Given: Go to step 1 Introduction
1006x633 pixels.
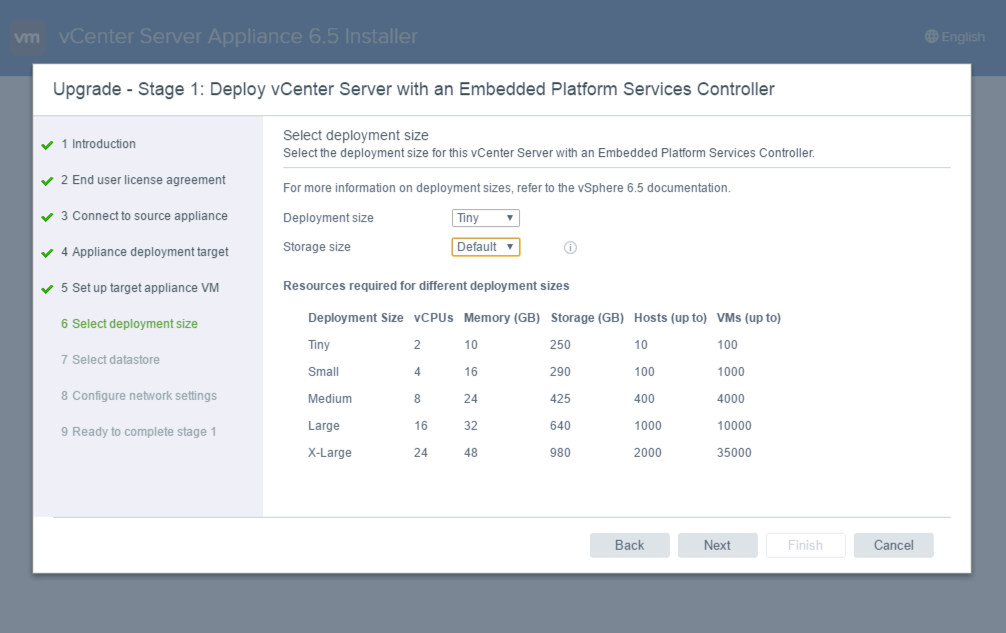Looking at the screenshot, I should (x=98, y=144).
